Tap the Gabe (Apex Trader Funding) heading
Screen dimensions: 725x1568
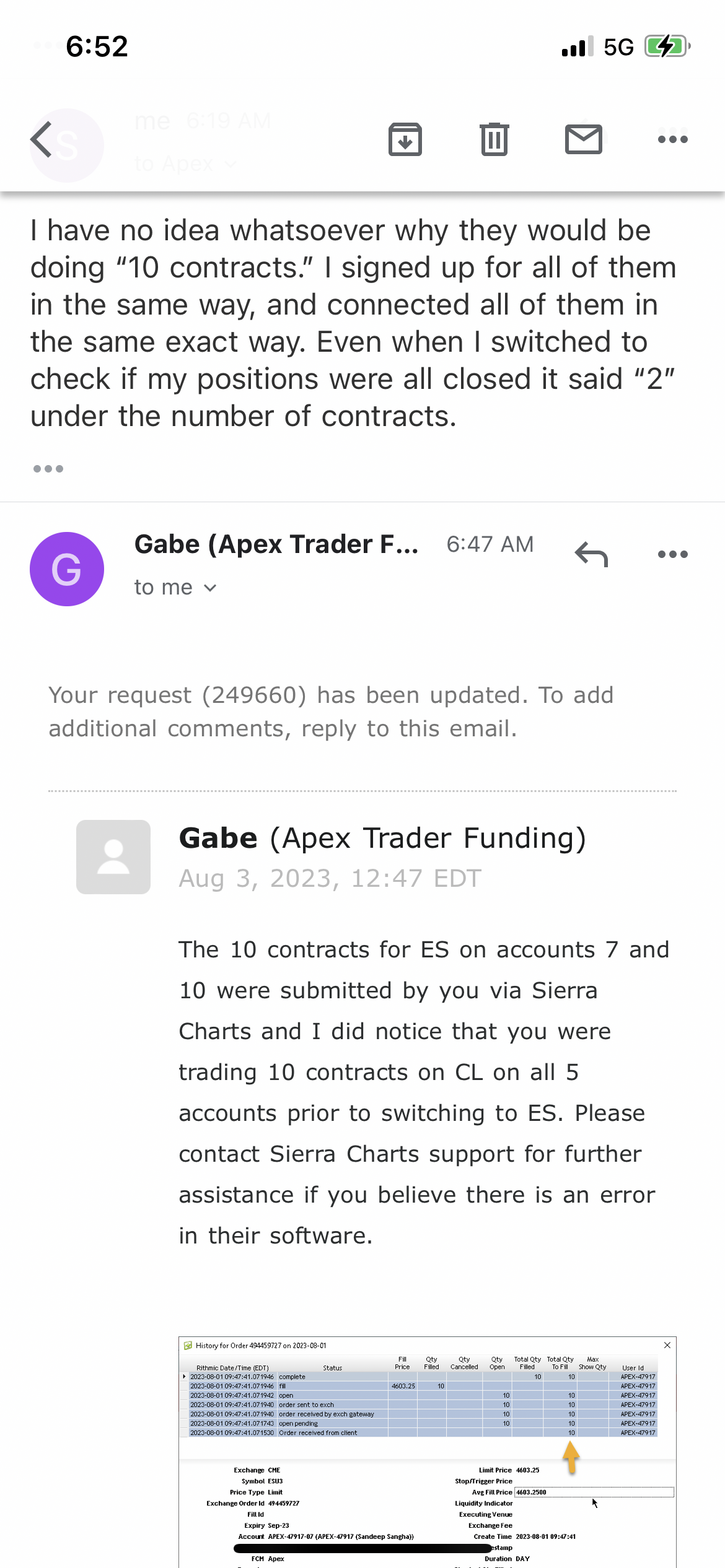click(x=382, y=838)
